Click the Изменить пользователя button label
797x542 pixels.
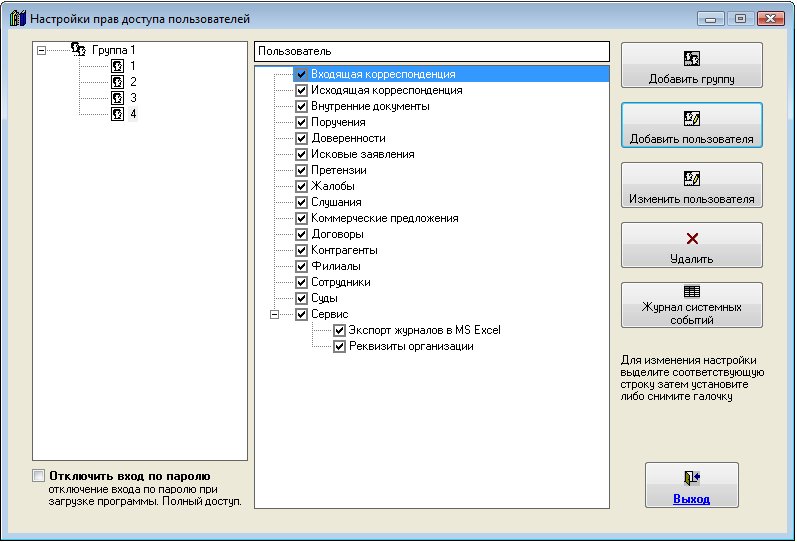[692, 199]
